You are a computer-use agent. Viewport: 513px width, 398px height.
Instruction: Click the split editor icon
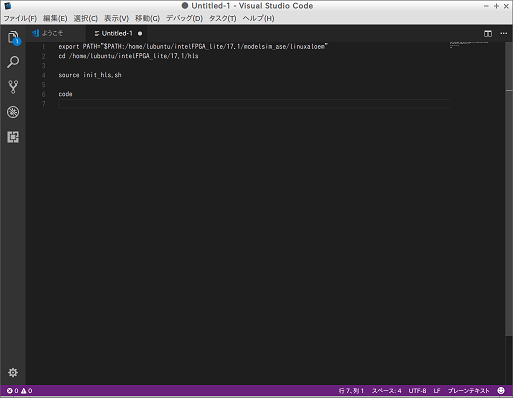click(x=488, y=33)
